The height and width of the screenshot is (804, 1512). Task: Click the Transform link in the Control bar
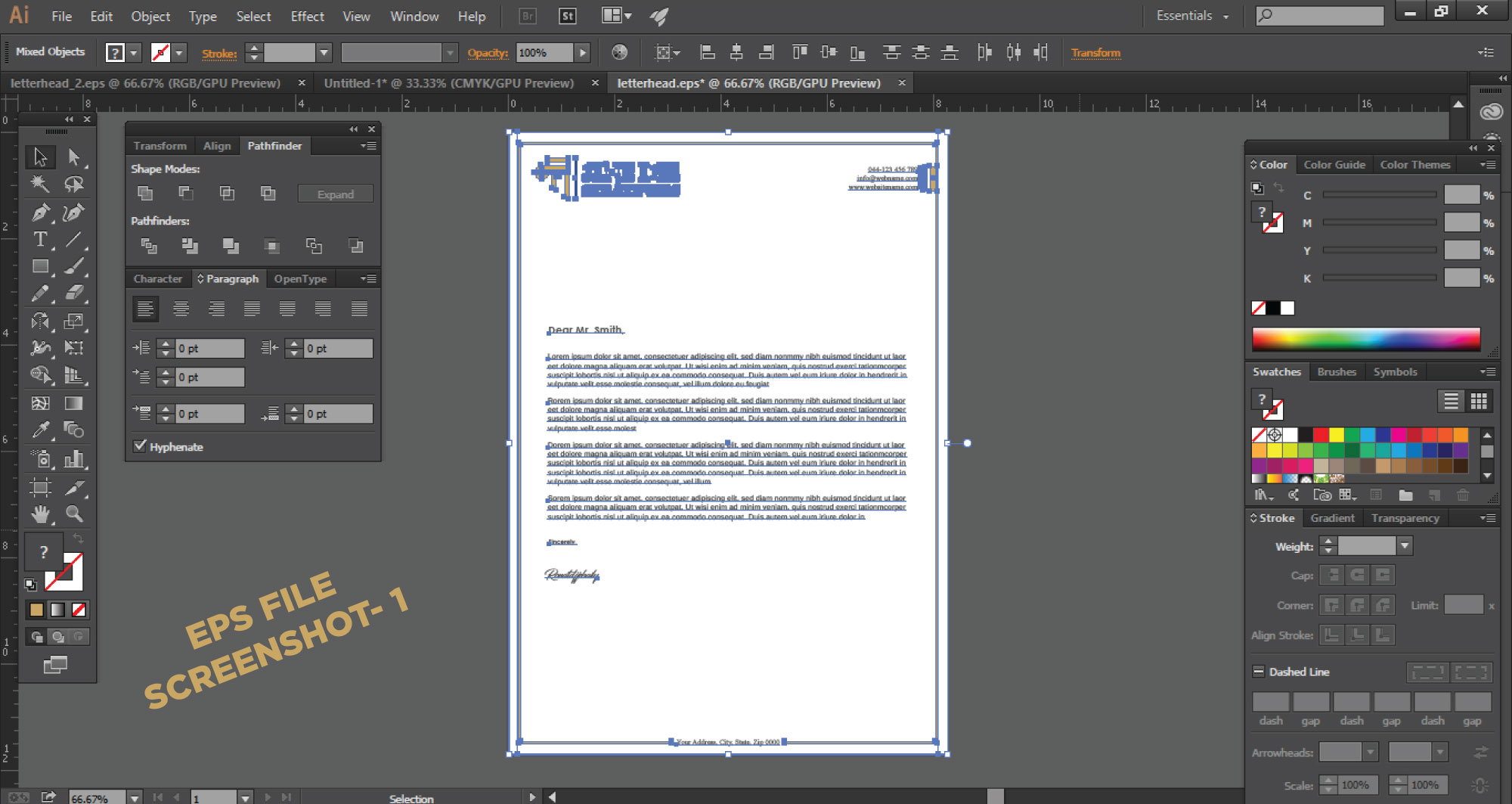click(x=1095, y=52)
